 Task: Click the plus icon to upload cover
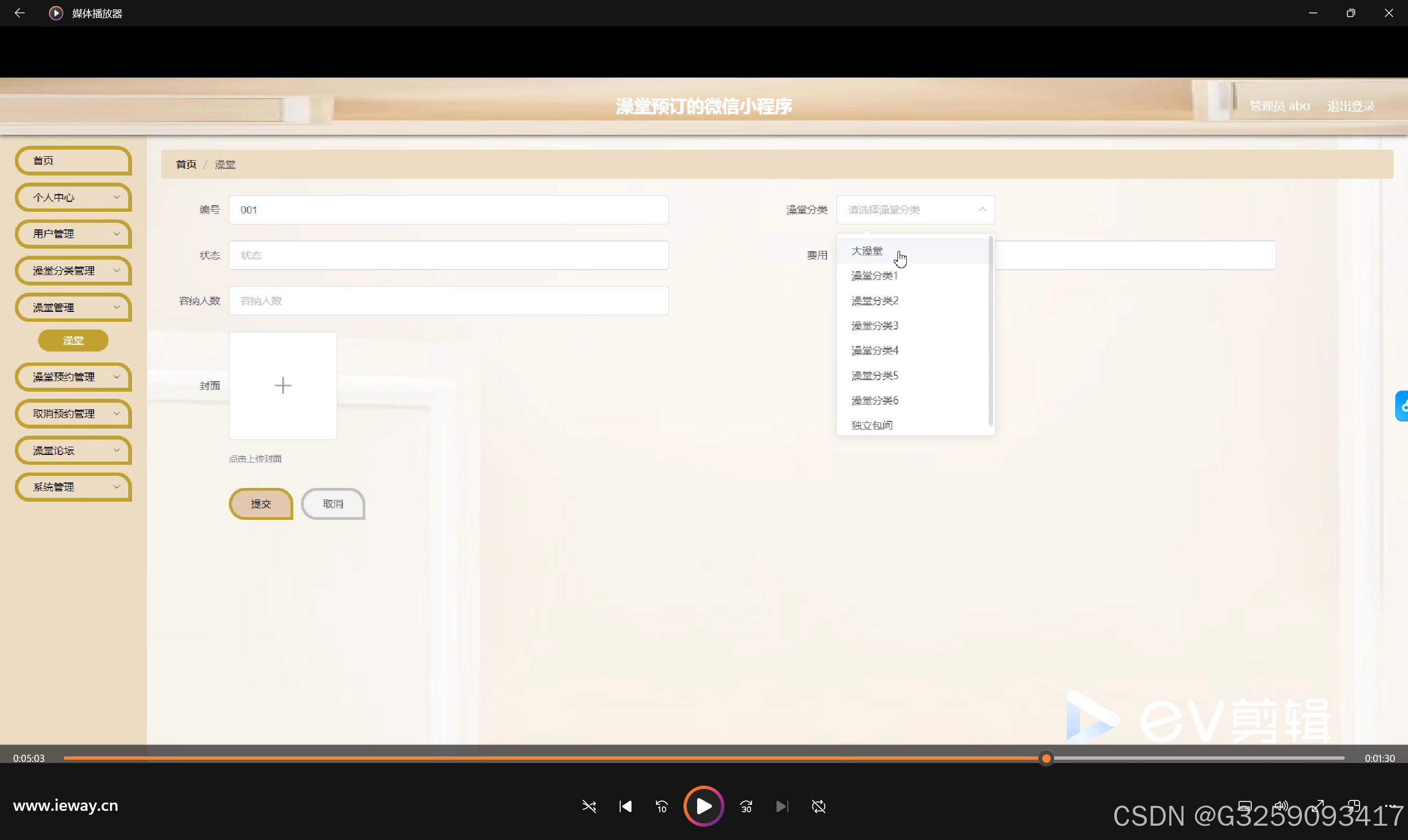[282, 386]
